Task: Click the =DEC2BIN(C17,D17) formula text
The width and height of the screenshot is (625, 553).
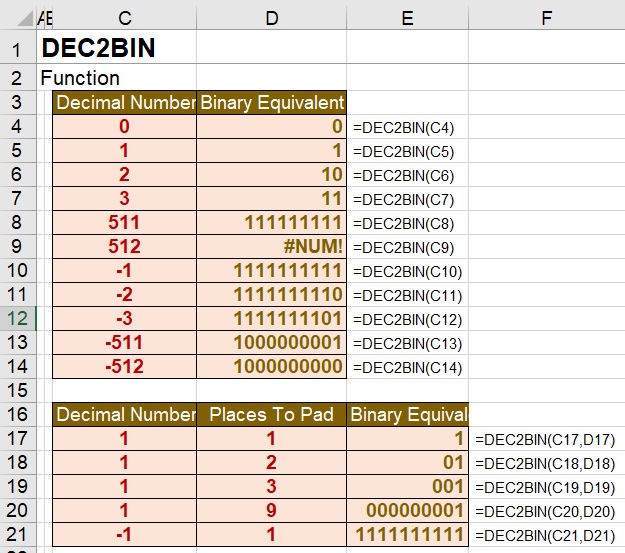Action: (545, 440)
